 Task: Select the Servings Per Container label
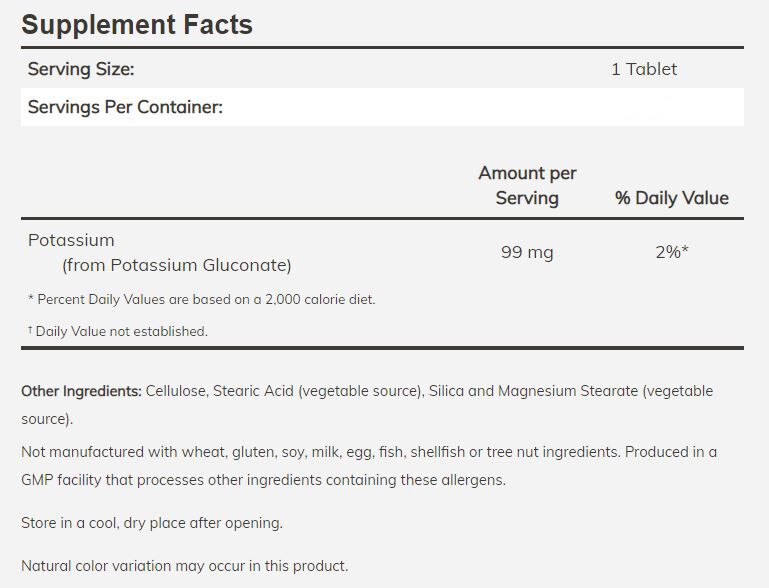click(x=125, y=107)
